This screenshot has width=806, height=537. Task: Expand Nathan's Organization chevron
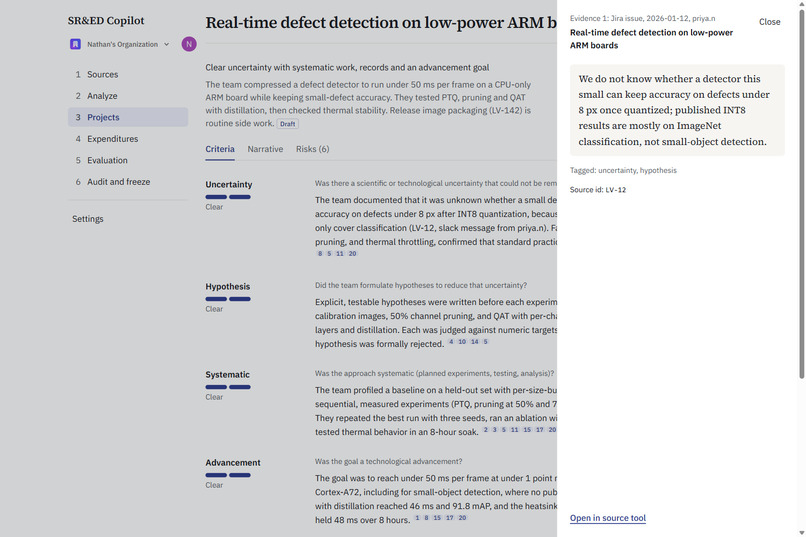(167, 44)
